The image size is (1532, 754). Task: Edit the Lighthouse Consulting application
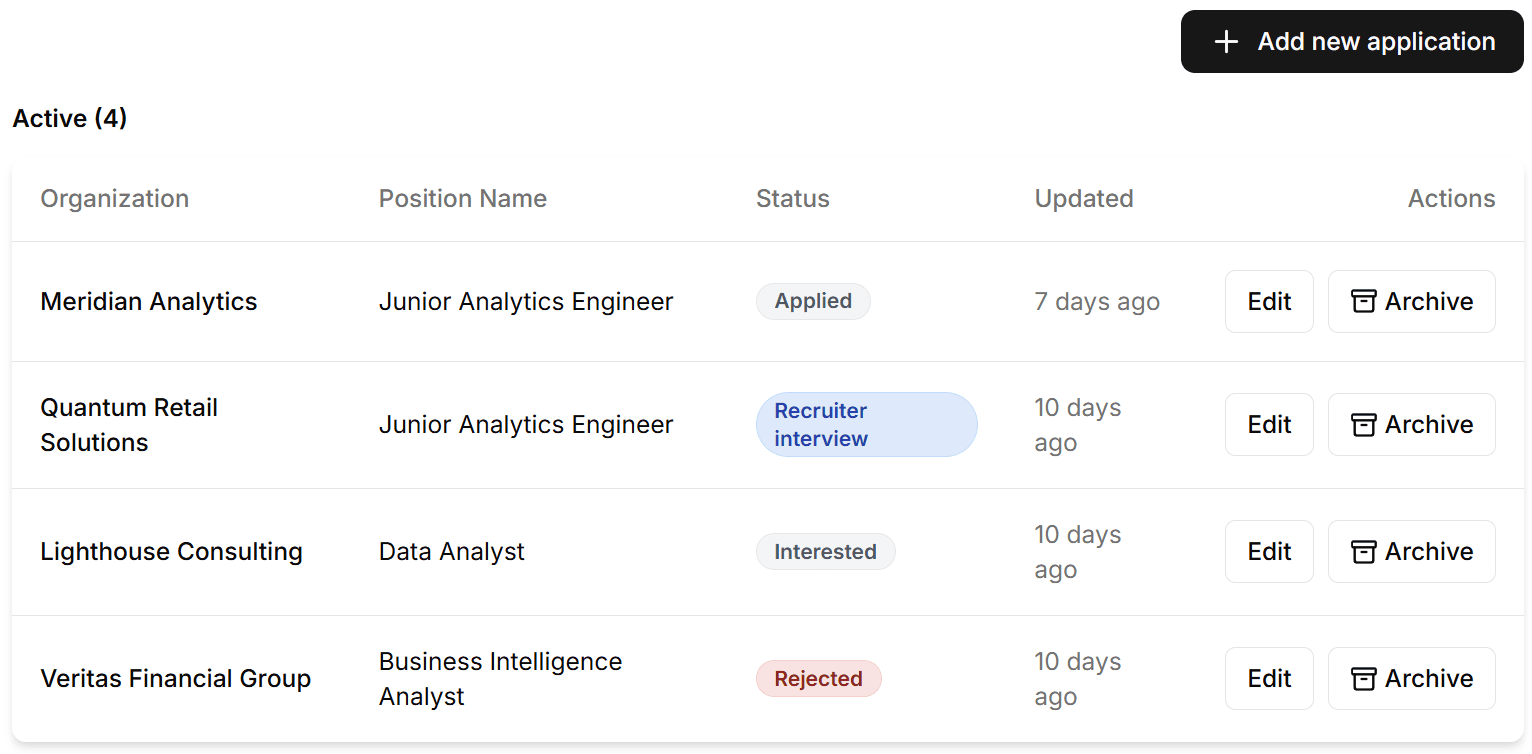(1269, 551)
